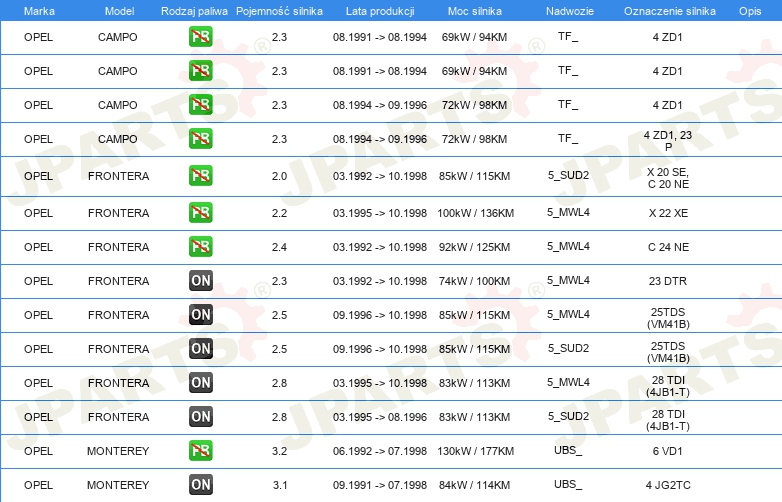782x502 pixels.
Task: Click petrol fuel icon in FRONTERA 2.0 row
Action: (x=200, y=175)
